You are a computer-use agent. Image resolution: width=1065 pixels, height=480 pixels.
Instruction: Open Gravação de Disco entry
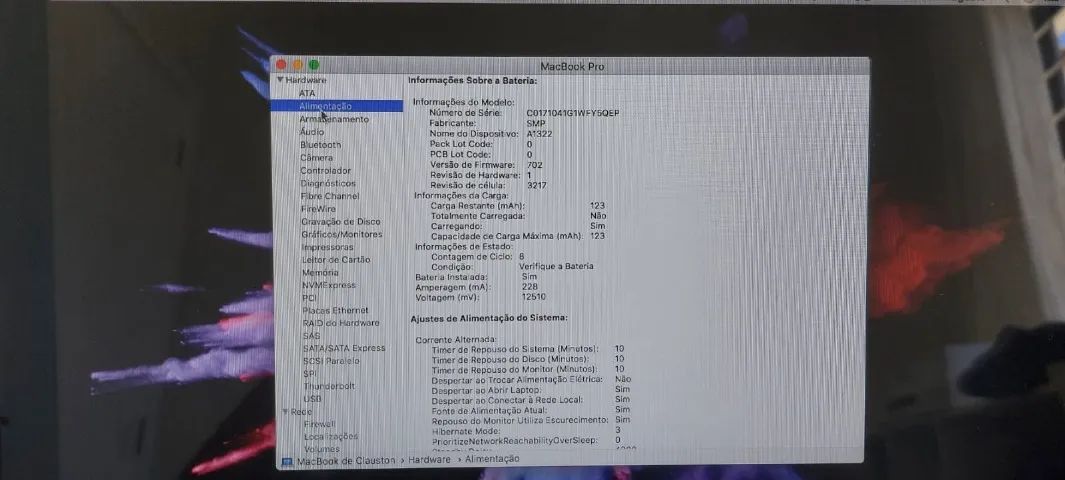(x=341, y=221)
